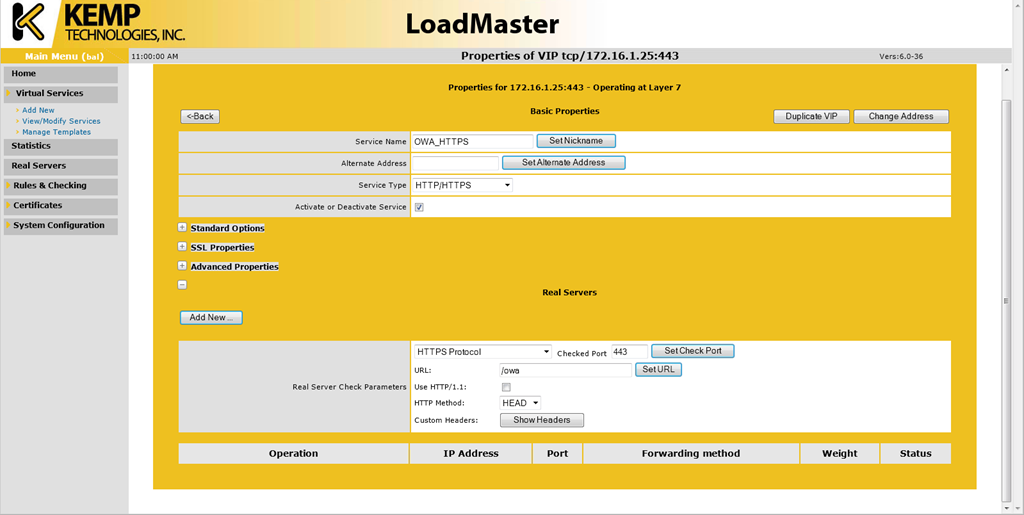Screen dimensions: 1024x515
Task: Open the HTTP Method HEAD dropdown
Action: pos(520,403)
